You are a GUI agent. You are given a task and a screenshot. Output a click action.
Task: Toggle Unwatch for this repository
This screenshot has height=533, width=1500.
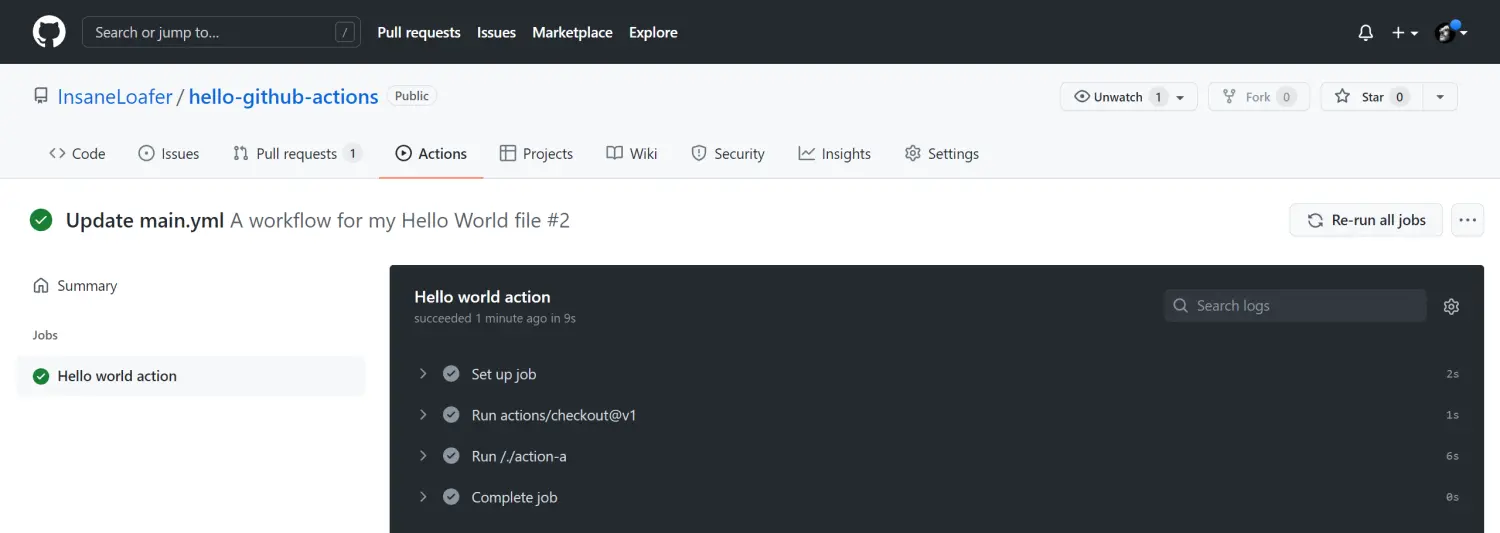point(1117,97)
